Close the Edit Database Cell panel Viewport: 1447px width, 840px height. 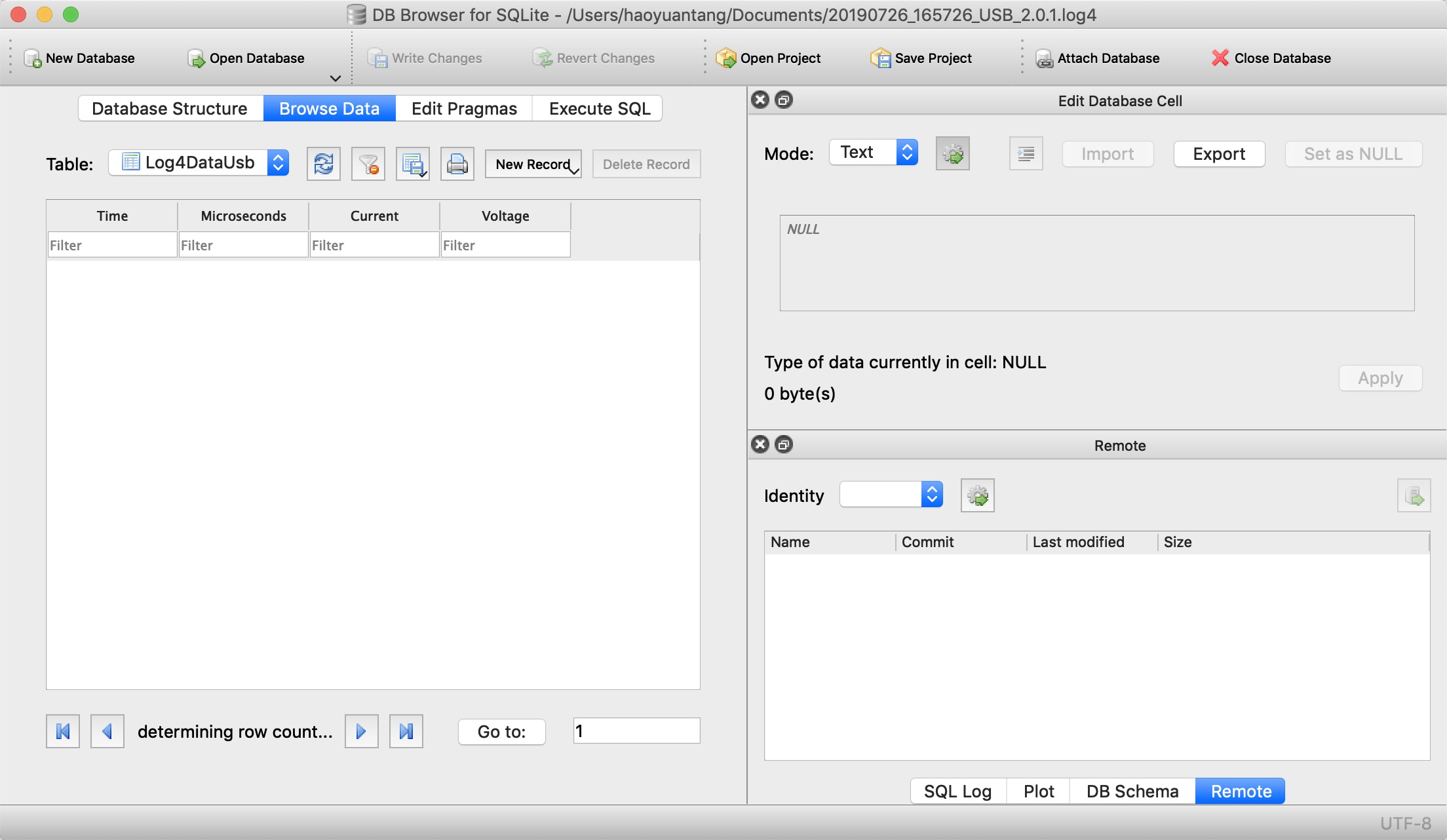(x=760, y=100)
